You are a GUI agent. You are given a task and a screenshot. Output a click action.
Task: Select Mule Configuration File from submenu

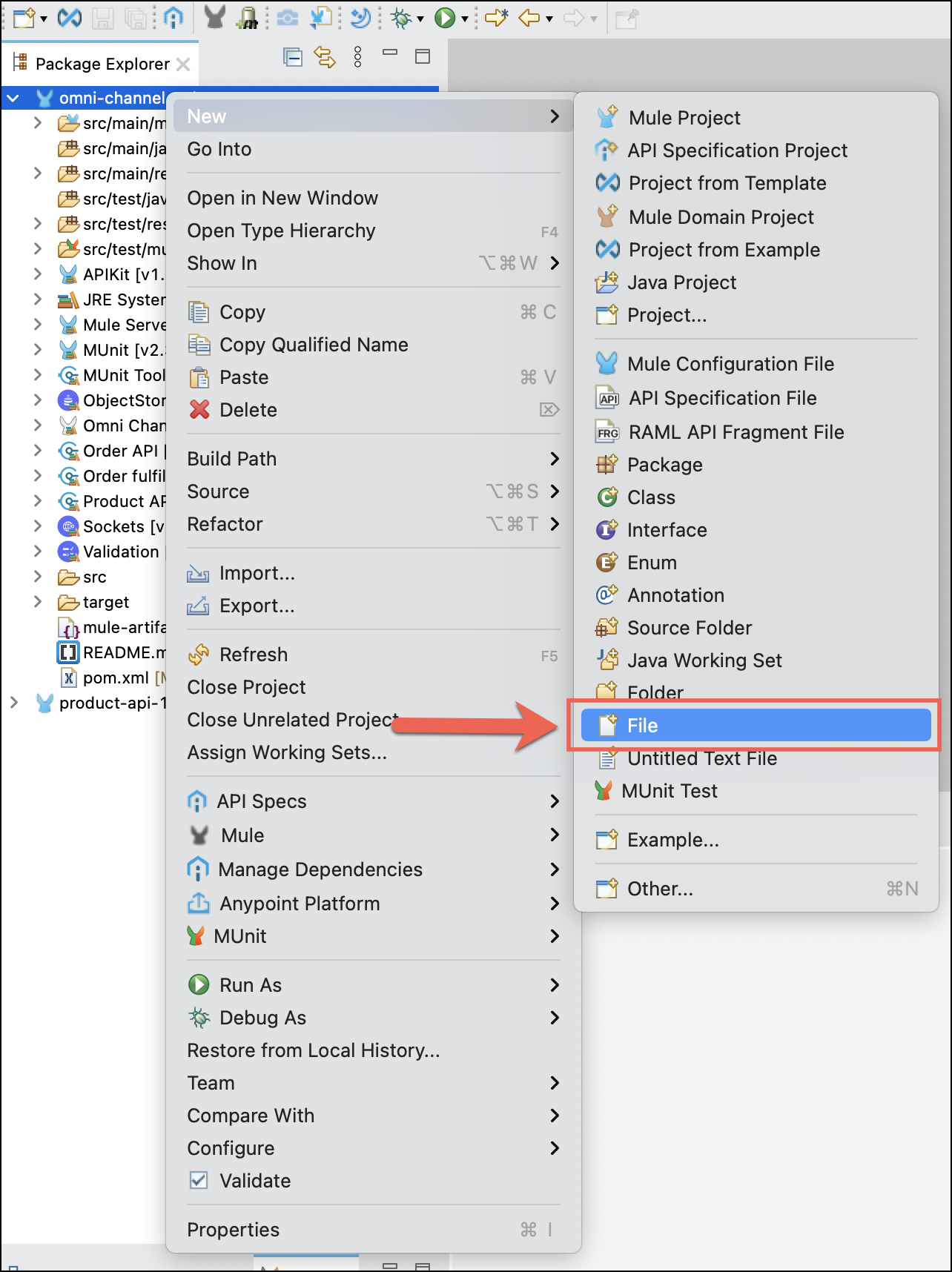[730, 364]
